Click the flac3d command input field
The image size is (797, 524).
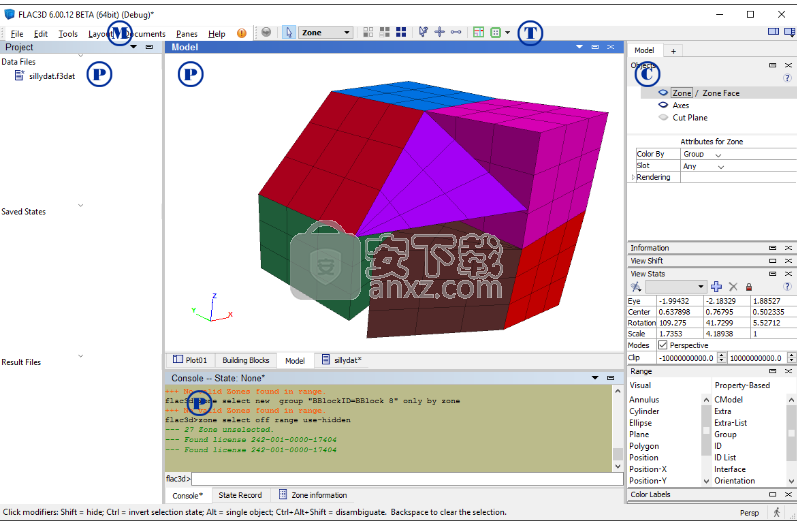click(x=407, y=479)
